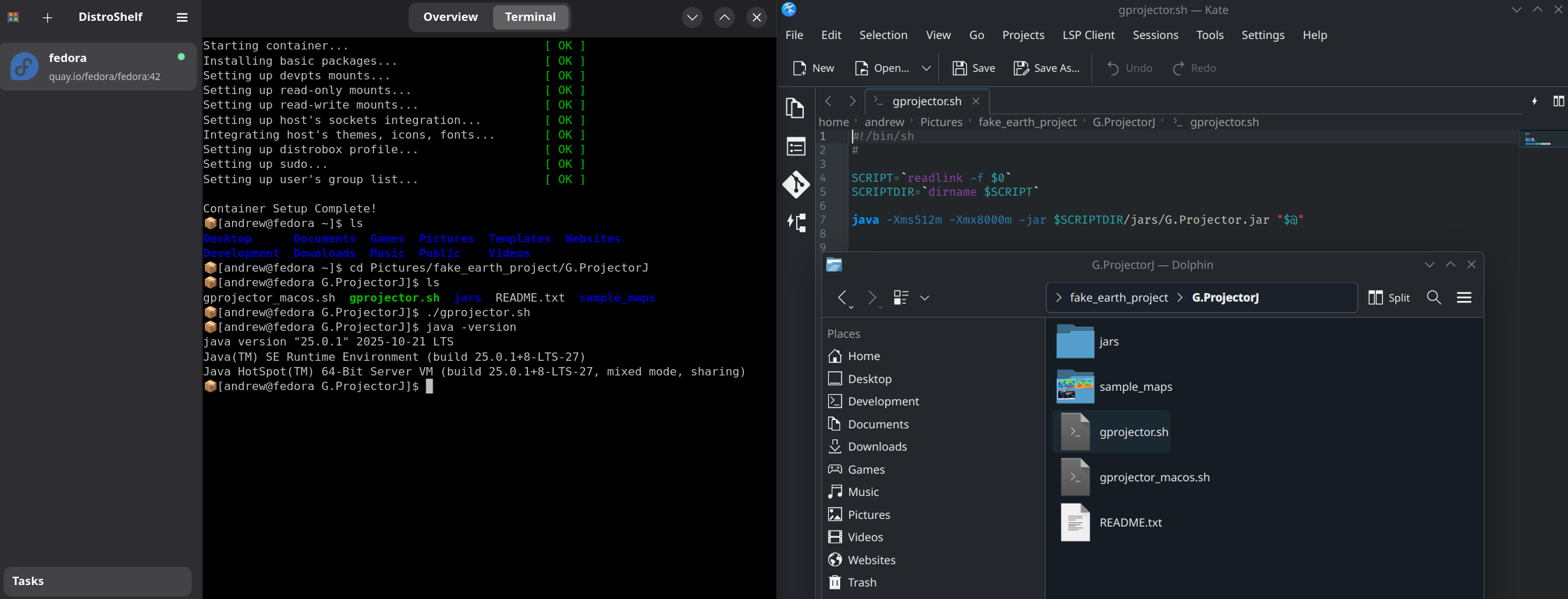Open Kate's Documents sidebar panel icon

795,108
